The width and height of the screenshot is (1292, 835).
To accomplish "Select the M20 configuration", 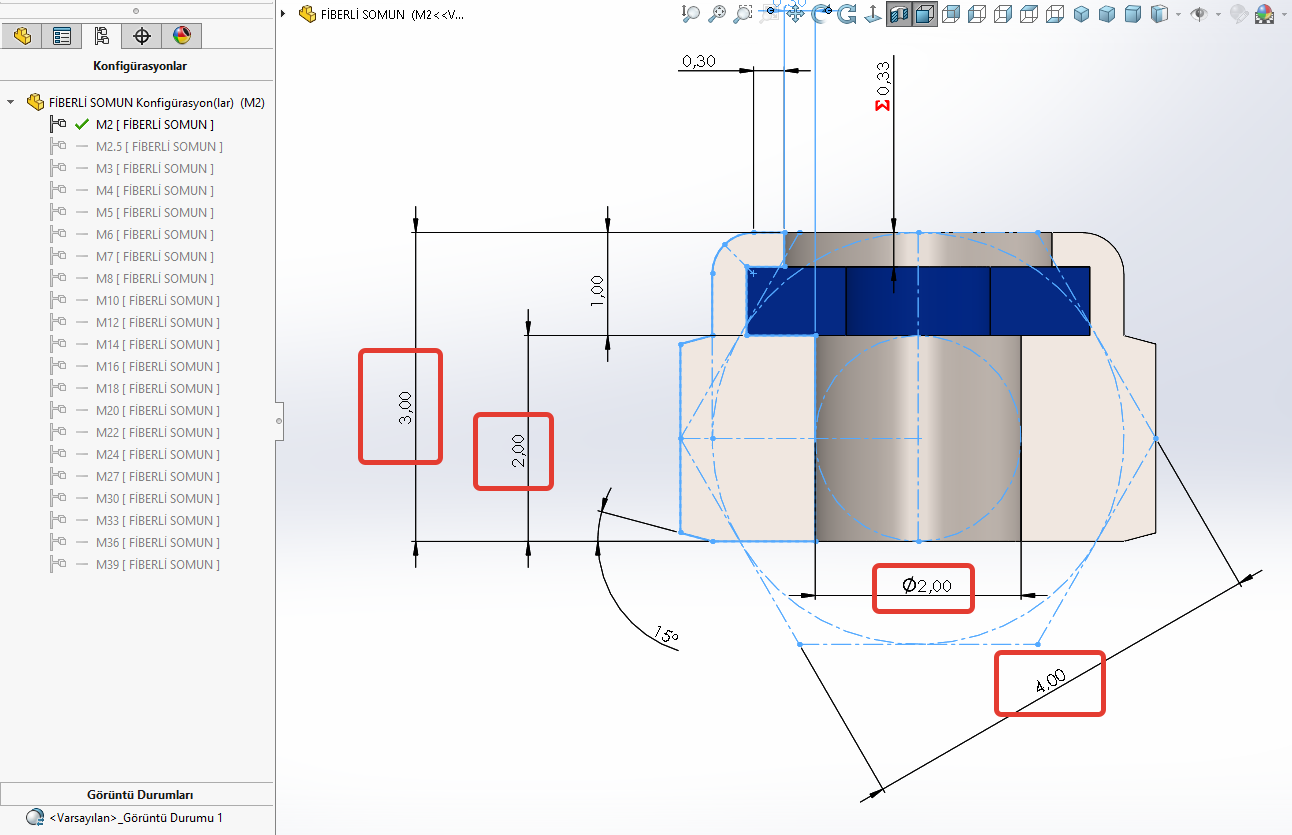I will [x=158, y=410].
